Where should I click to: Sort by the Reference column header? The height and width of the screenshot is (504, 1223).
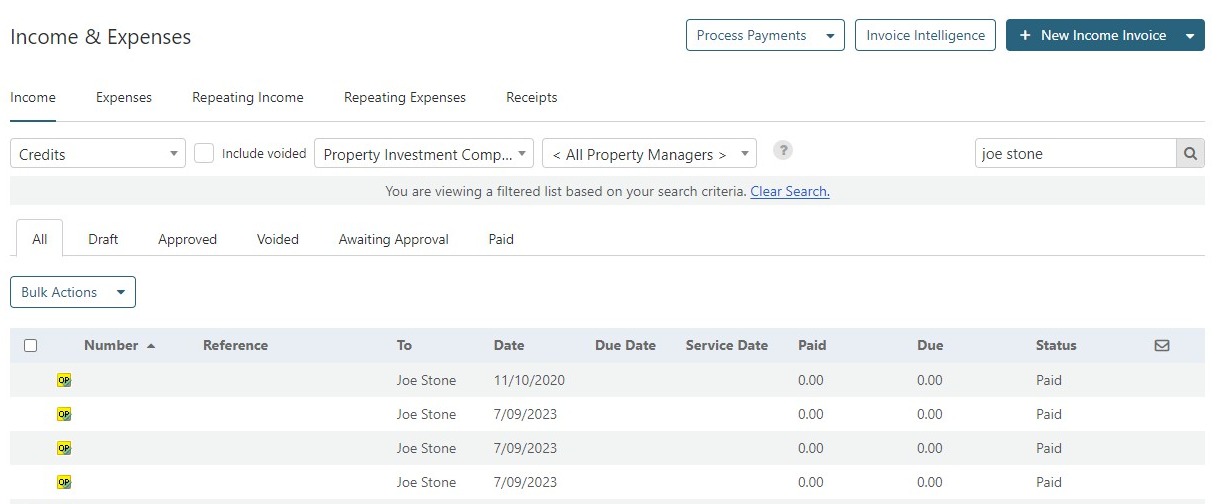pyautogui.click(x=235, y=345)
